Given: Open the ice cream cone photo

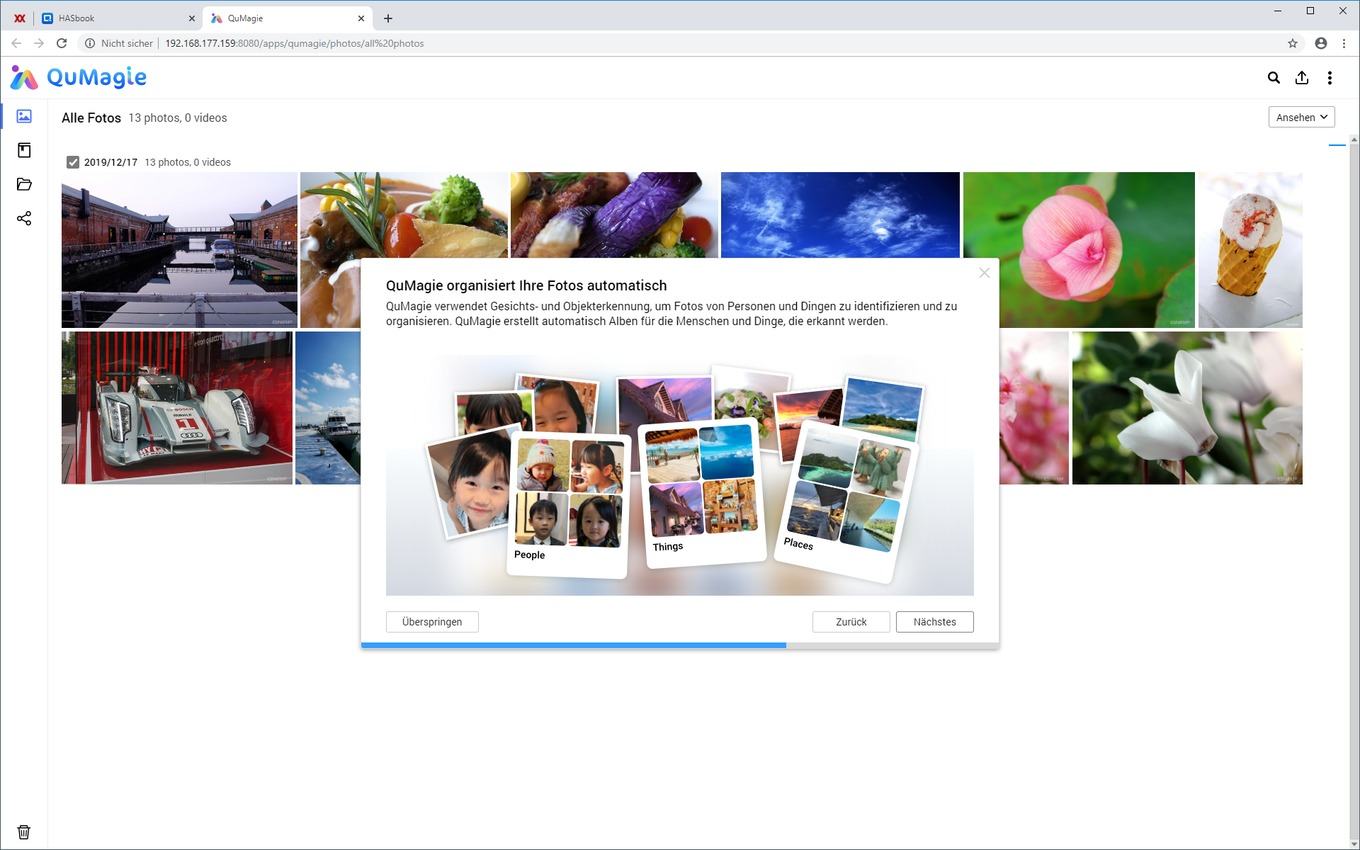Looking at the screenshot, I should point(1250,250).
